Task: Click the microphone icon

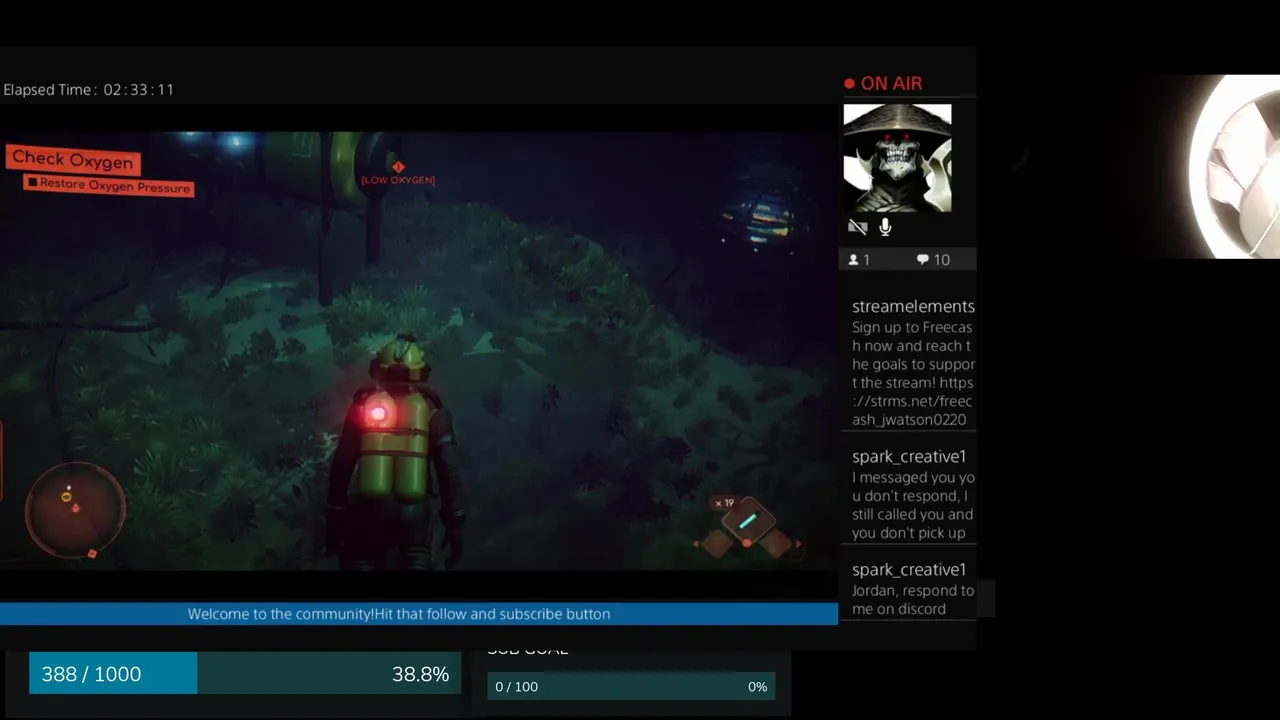Action: [885, 227]
